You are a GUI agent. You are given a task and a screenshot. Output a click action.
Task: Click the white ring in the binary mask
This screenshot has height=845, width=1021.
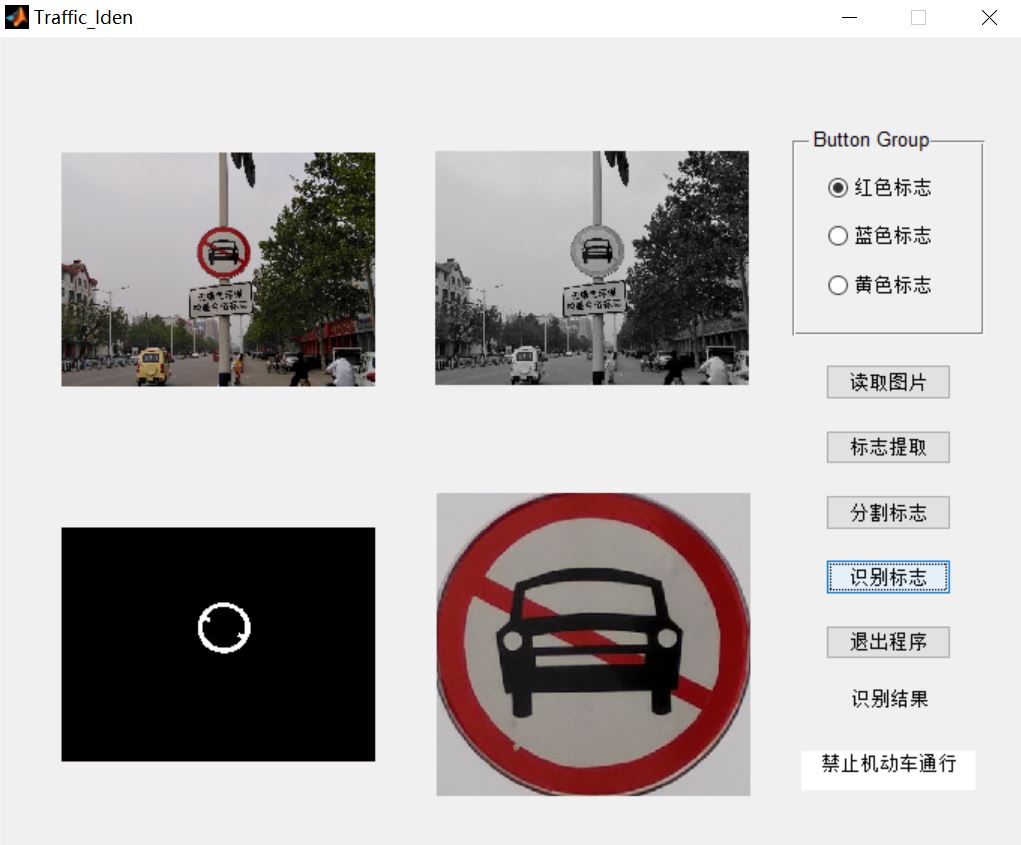point(224,627)
